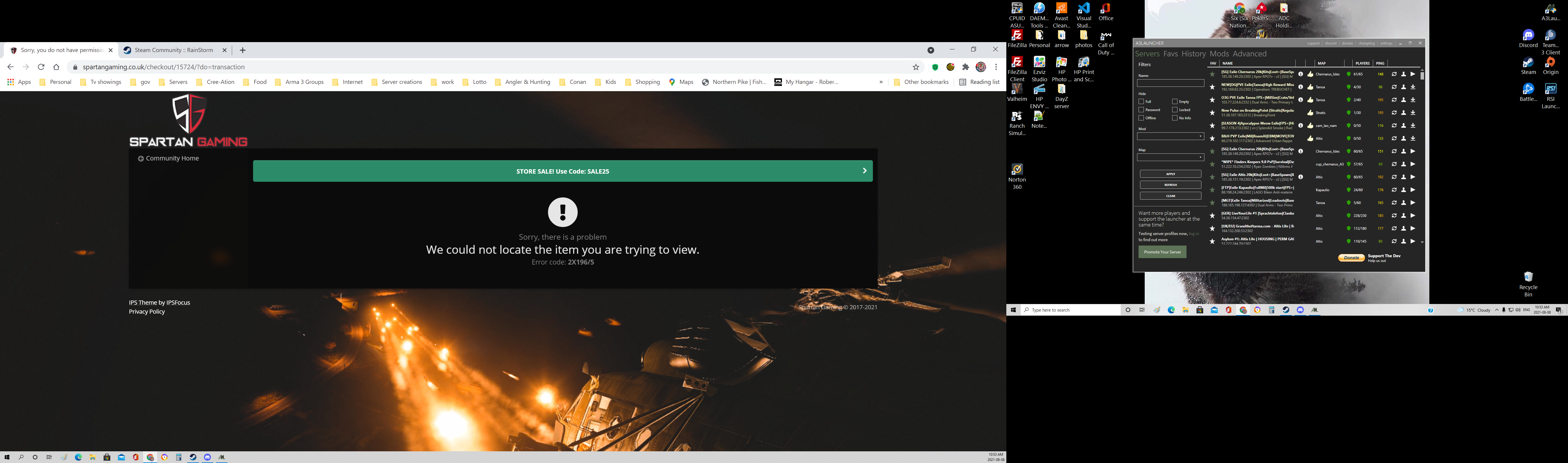Click Promote Your Server button

point(1163,252)
